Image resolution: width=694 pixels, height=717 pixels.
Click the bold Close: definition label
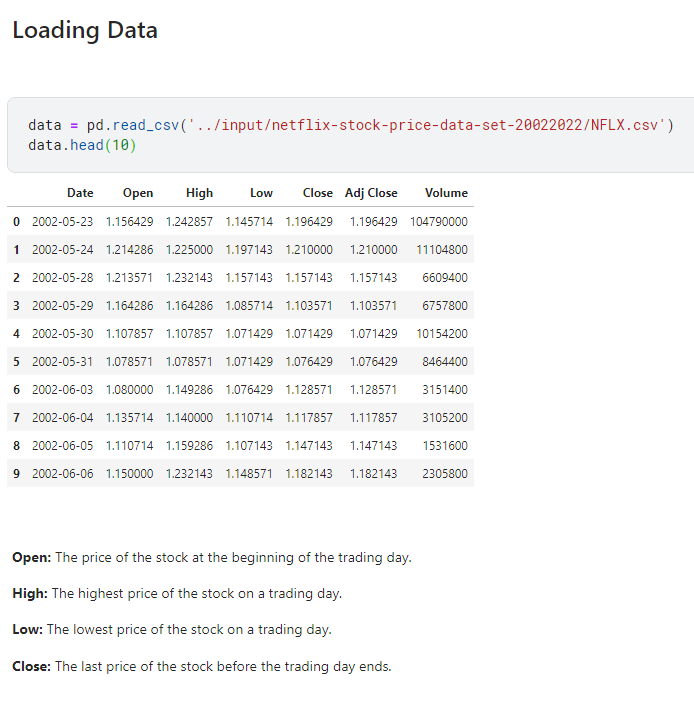click(x=32, y=666)
